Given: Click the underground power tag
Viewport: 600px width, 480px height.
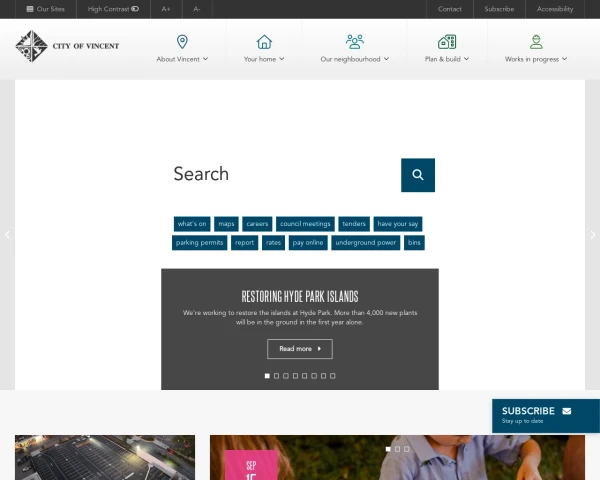Looking at the screenshot, I should pos(365,243).
